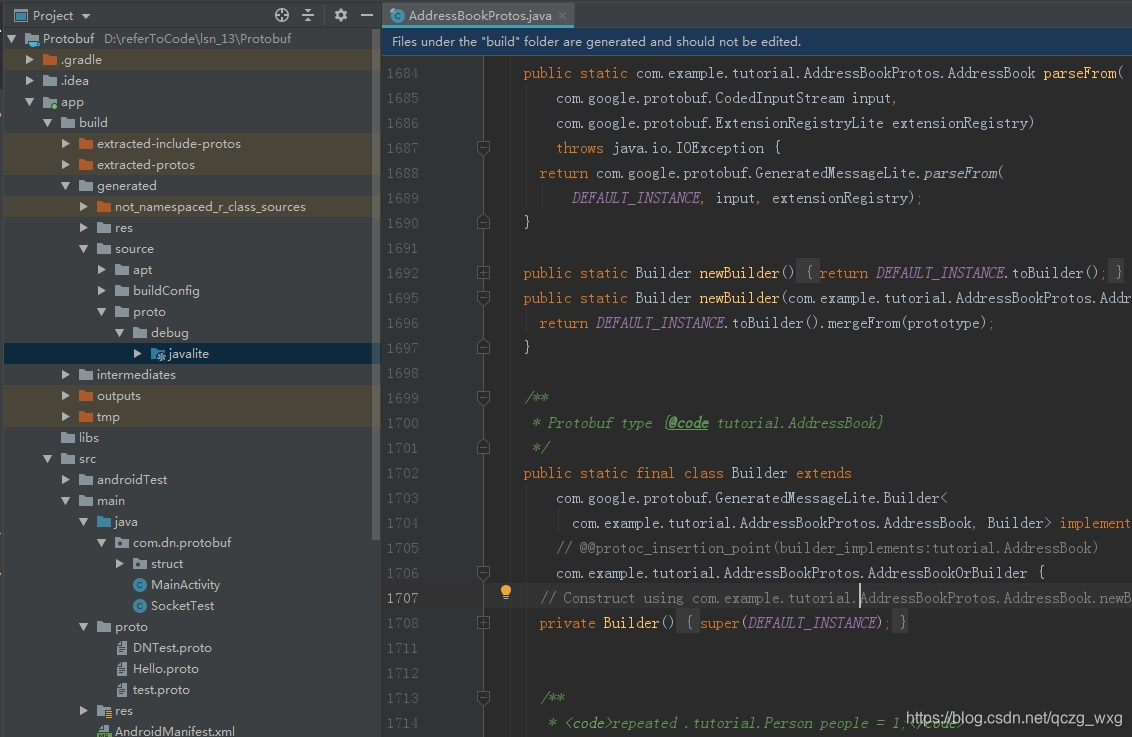Select the extracted-protos folder
Screen dimensions: 1132x737
tap(145, 165)
